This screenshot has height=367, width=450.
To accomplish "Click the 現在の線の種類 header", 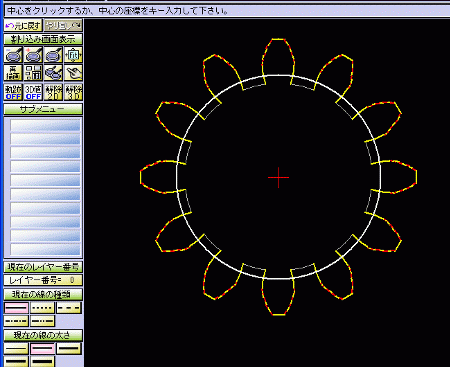I will [x=43, y=294].
